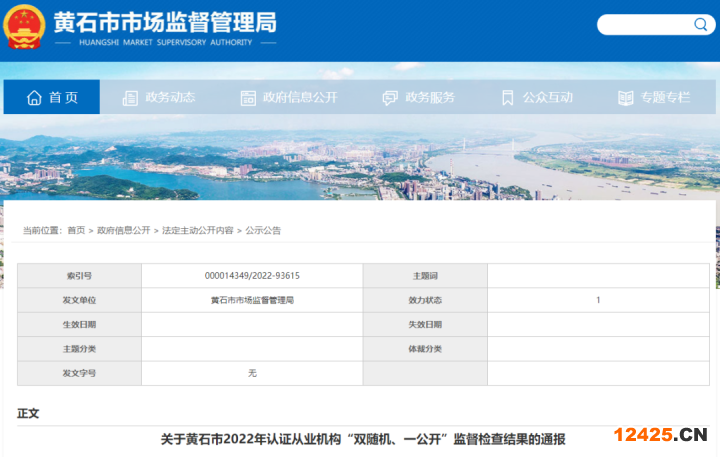Select the 公众互动 navigation item
This screenshot has height=457, width=720.
click(548, 98)
